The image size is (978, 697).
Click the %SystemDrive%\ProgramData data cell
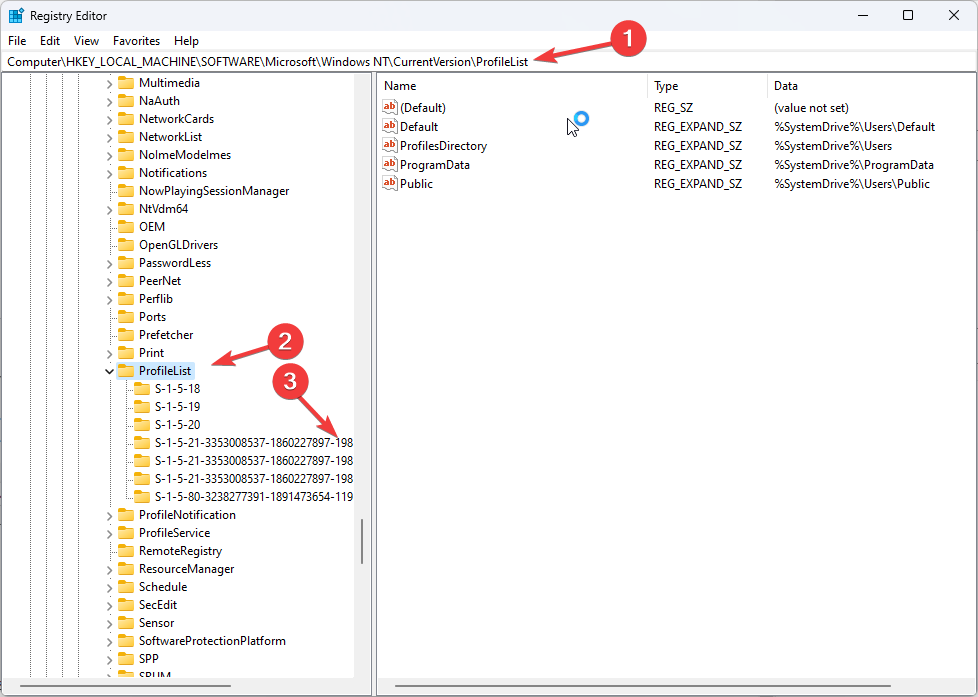(854, 165)
